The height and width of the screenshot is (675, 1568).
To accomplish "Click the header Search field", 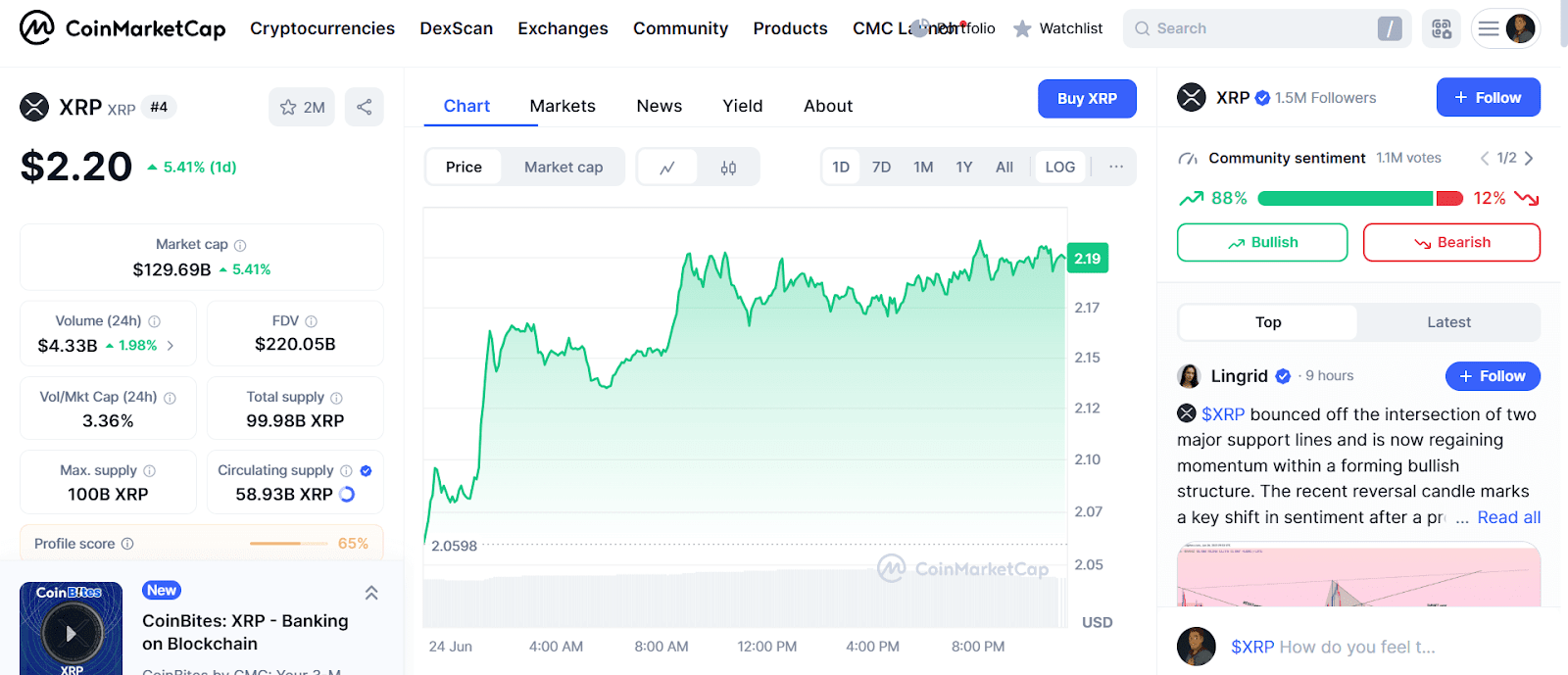I will click(1267, 28).
